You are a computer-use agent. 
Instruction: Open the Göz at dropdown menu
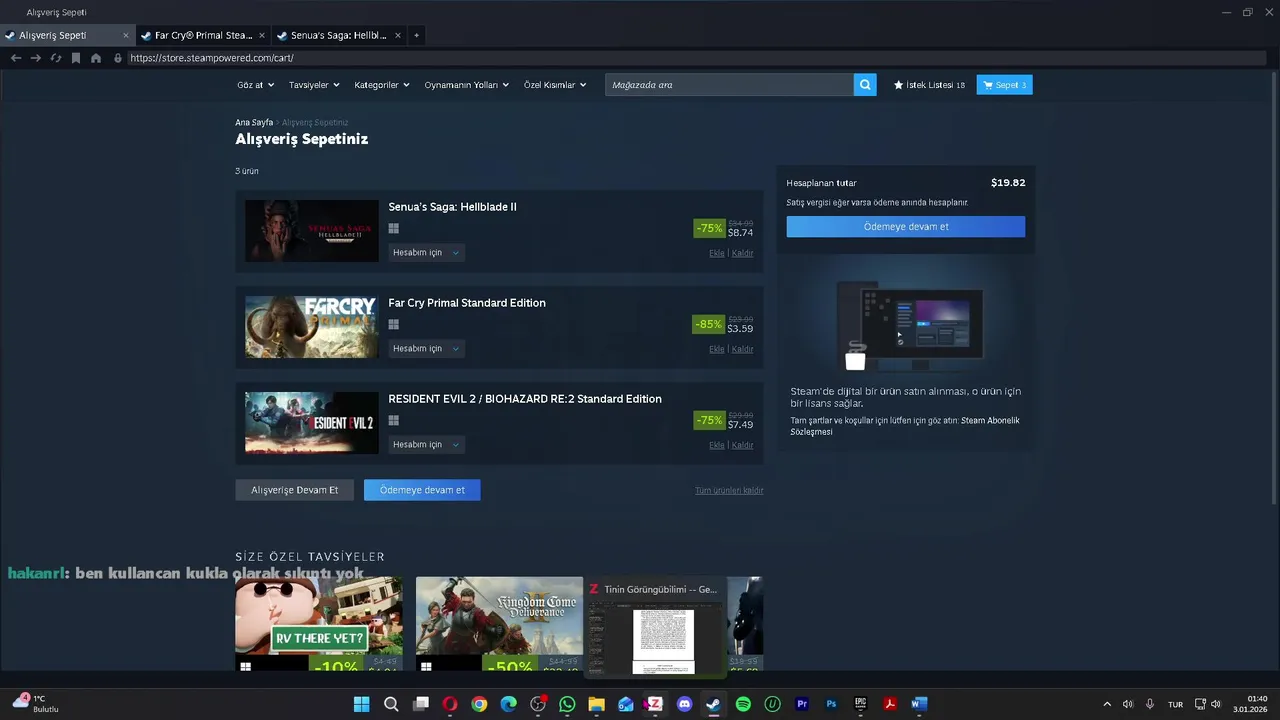point(255,85)
